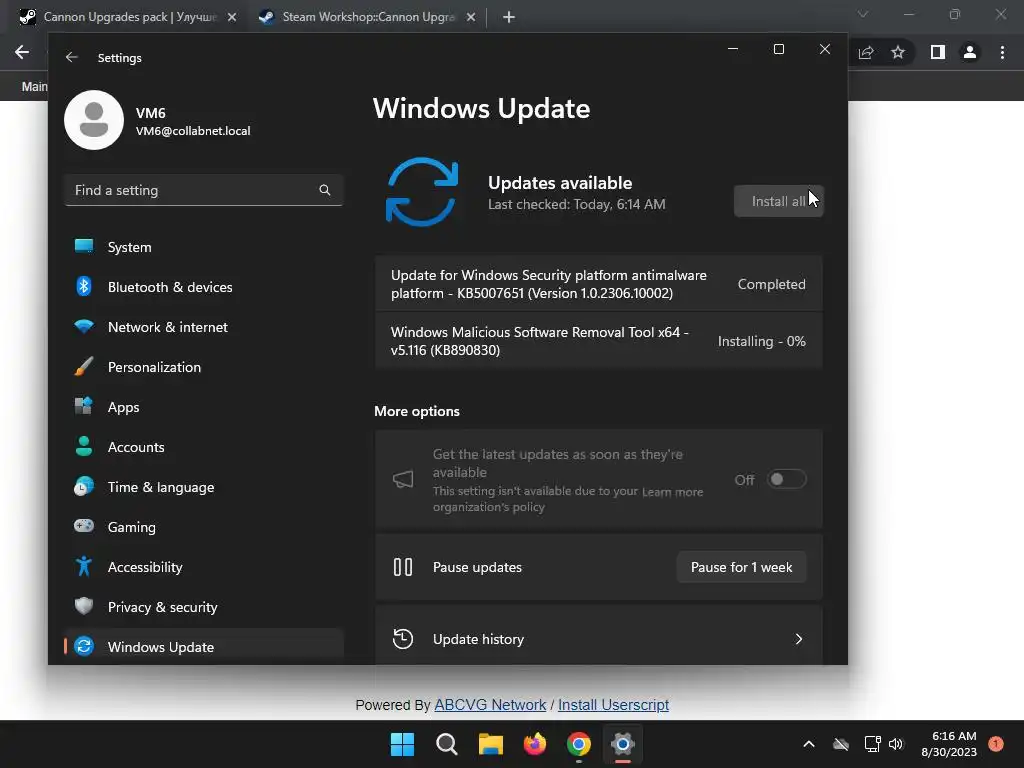This screenshot has height=768, width=1024.
Task: Click Chrome share page icon
Action: [x=866, y=52]
